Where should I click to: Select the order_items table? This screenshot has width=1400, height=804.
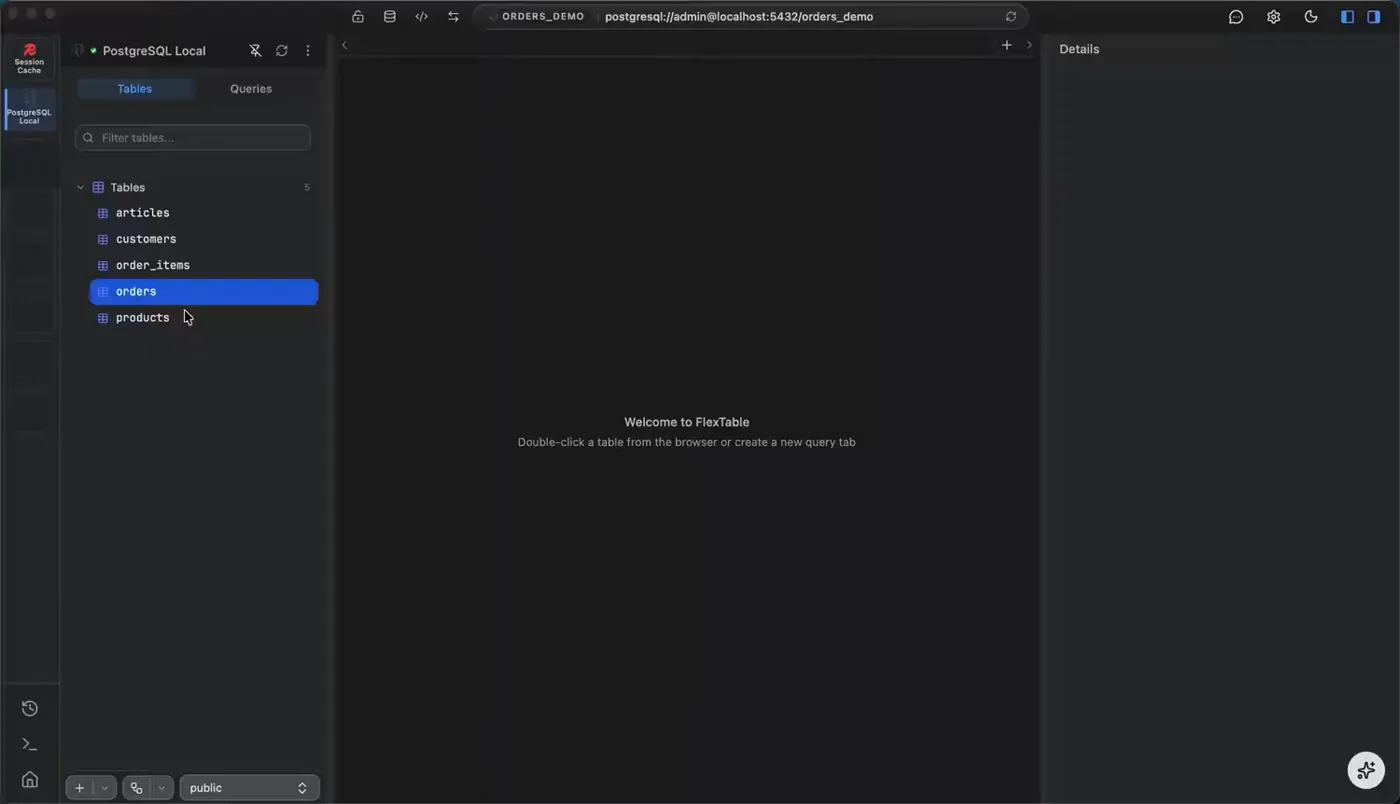click(204, 265)
